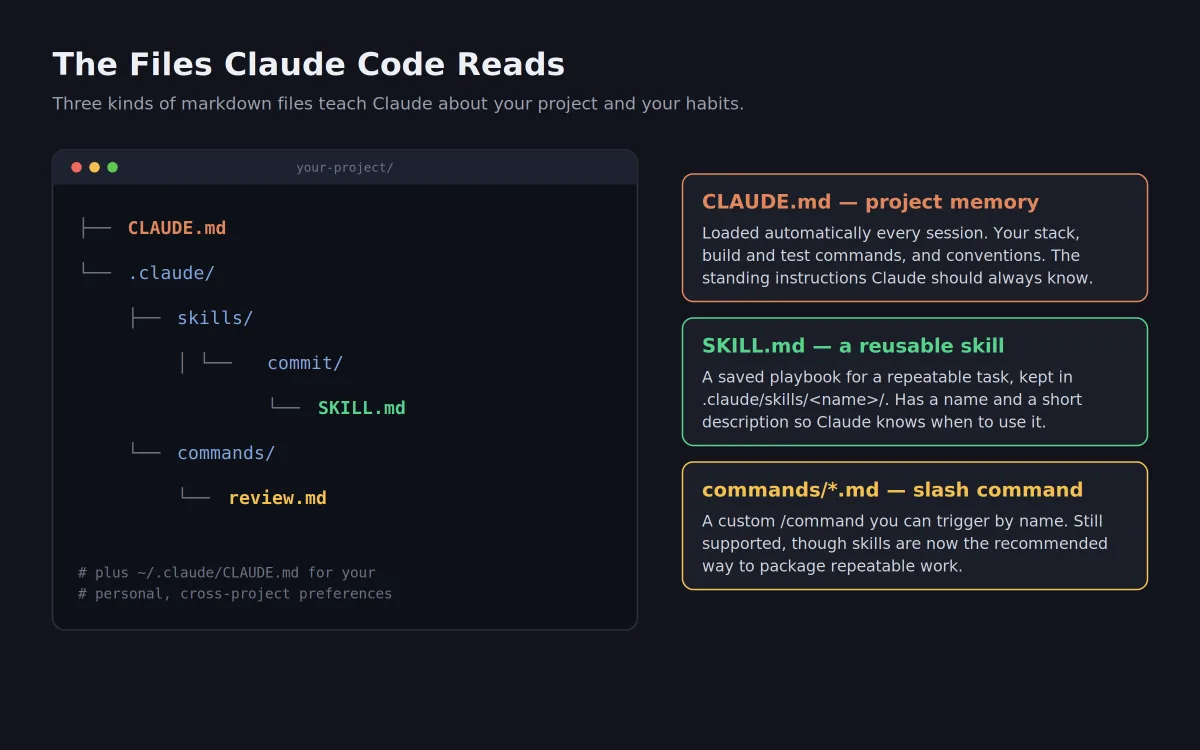Select the review.md file

pyautogui.click(x=277, y=498)
